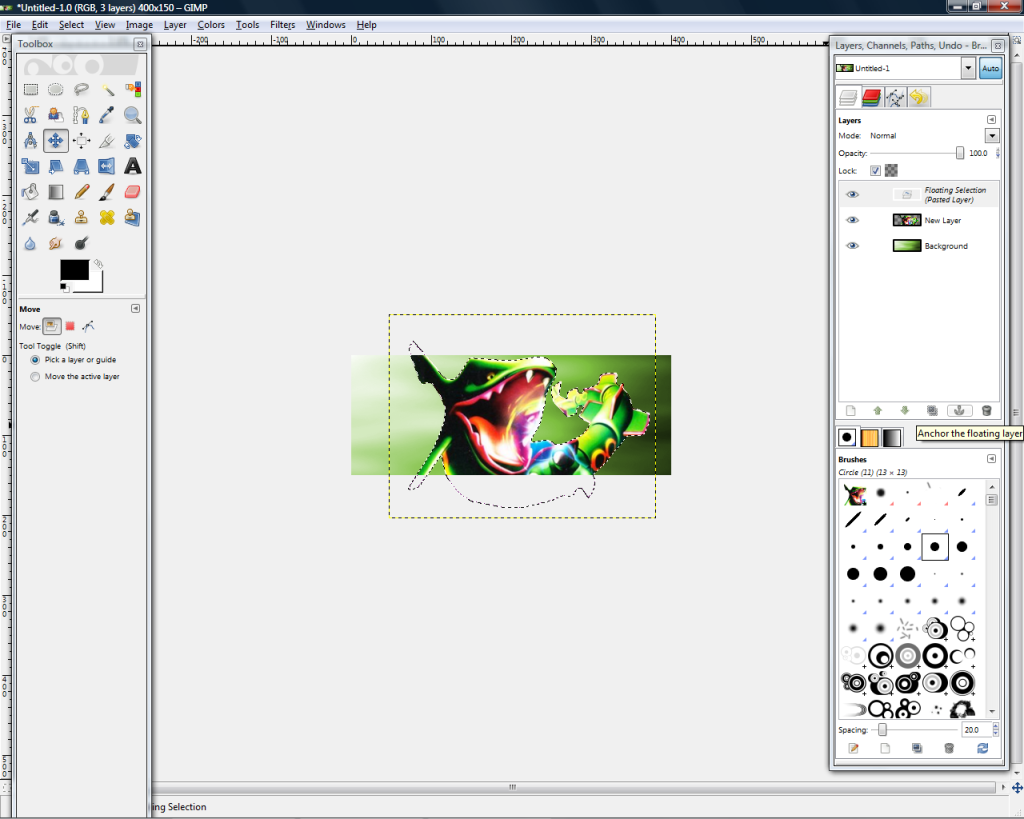
Task: Choose the Heal tool
Action: (x=107, y=217)
